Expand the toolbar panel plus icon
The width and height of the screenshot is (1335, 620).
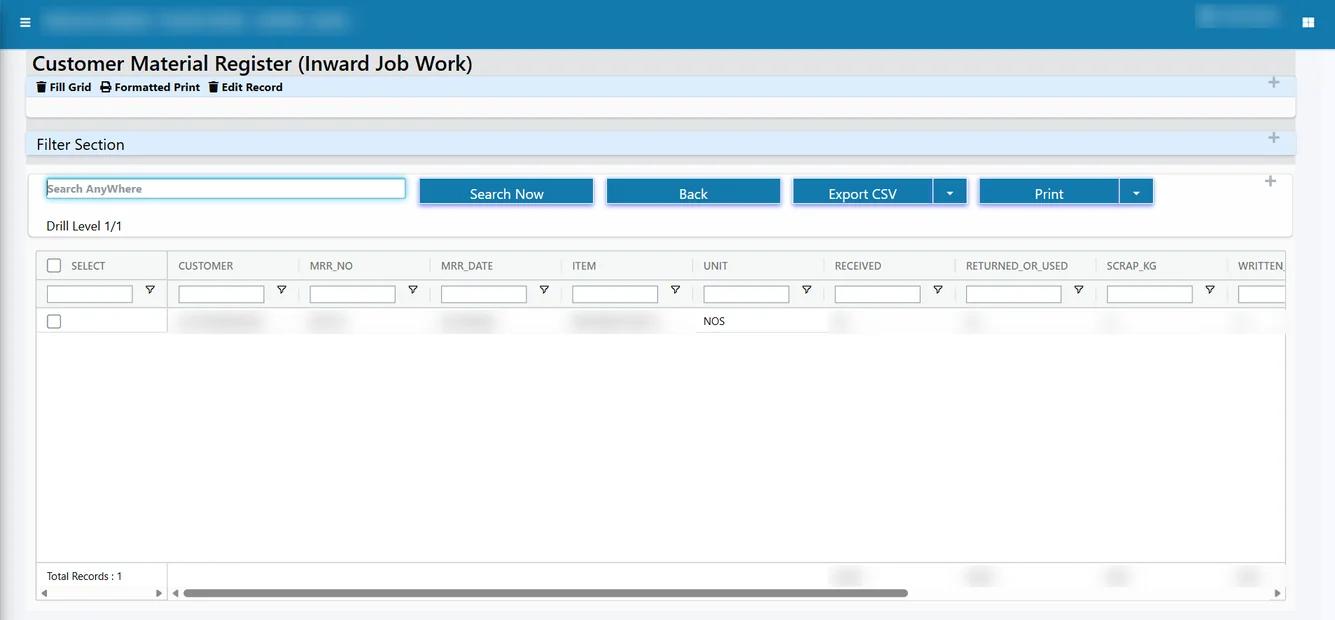coord(1273,82)
